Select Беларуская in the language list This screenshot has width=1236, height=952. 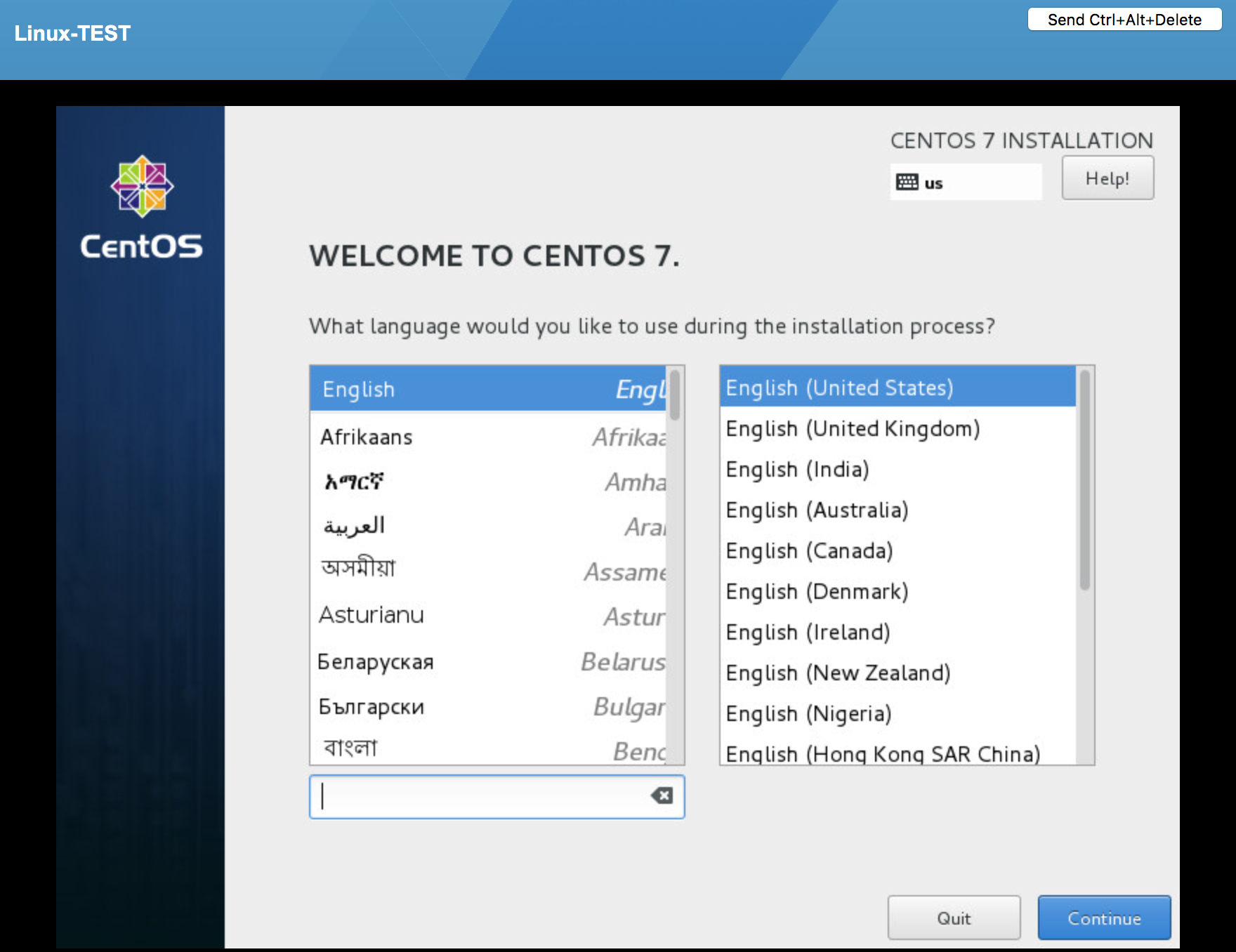click(x=488, y=661)
